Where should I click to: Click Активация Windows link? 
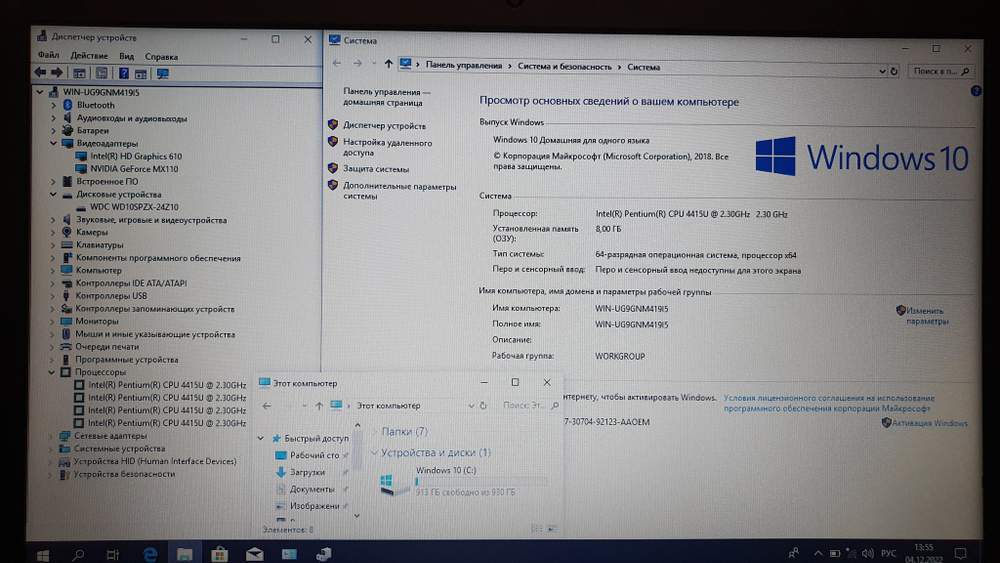(929, 423)
